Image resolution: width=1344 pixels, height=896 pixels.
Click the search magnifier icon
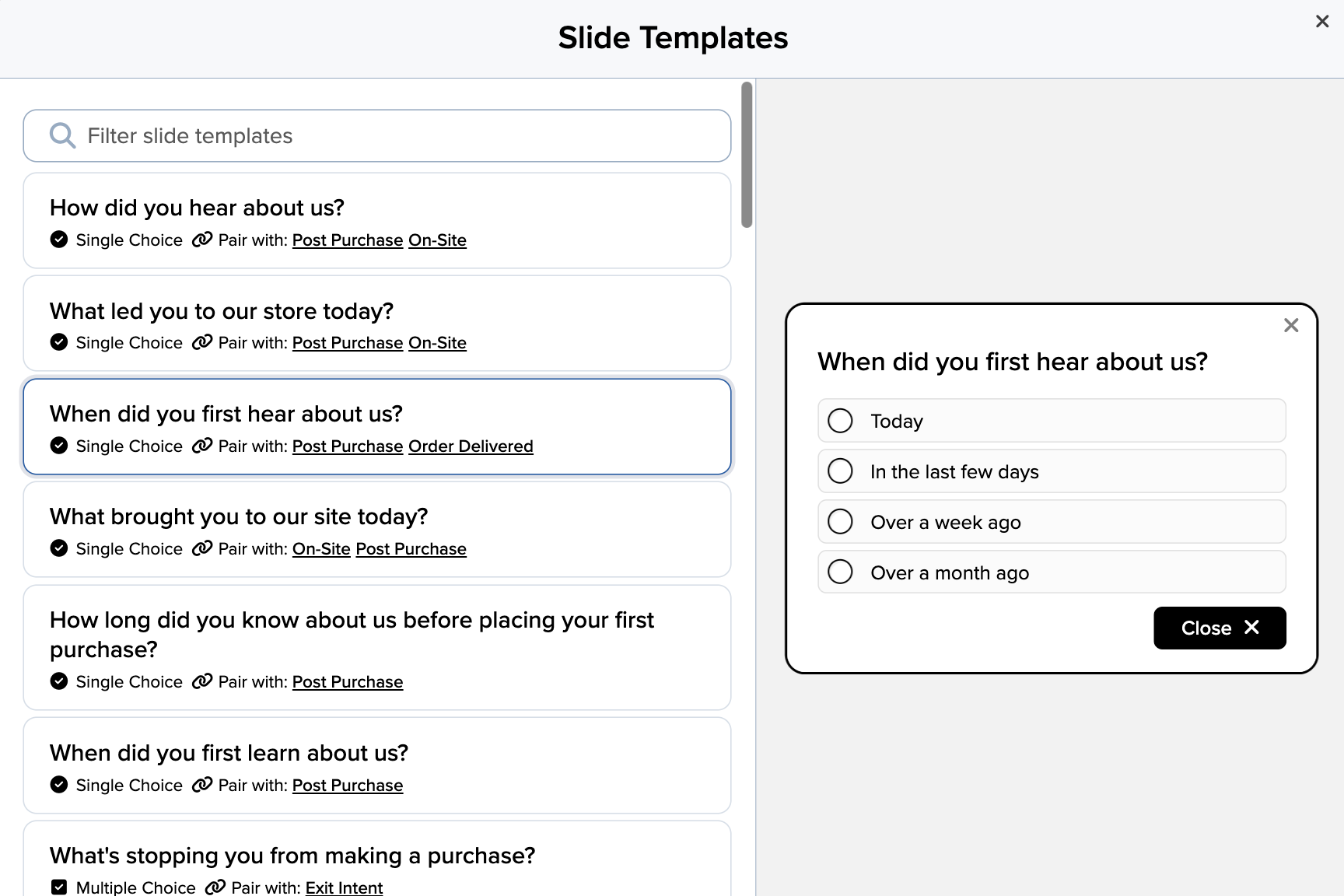point(62,136)
